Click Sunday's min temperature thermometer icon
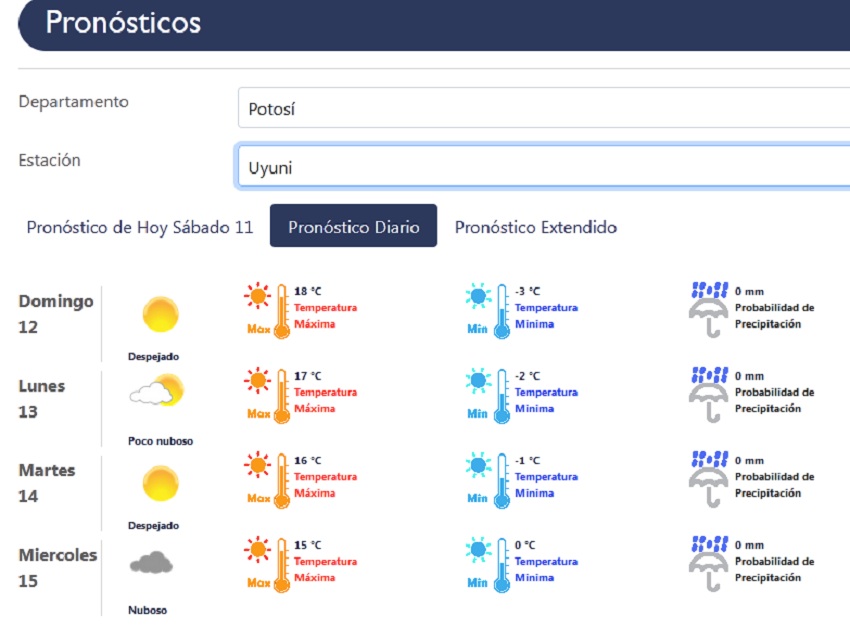Viewport: 850px width, 628px height. point(489,310)
